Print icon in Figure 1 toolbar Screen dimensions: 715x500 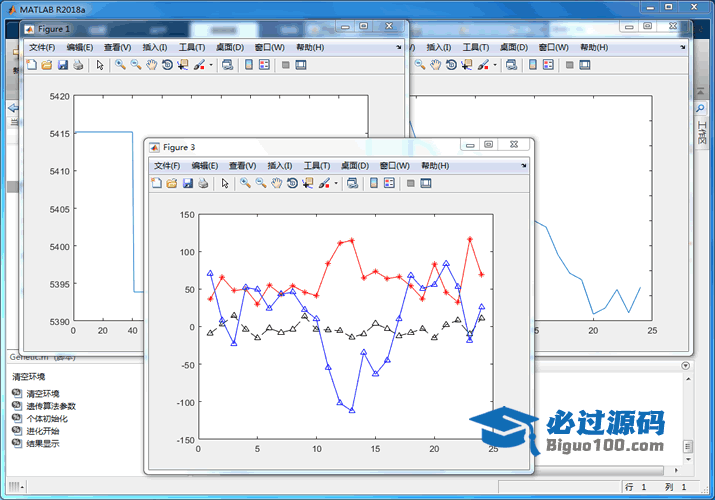coord(78,65)
